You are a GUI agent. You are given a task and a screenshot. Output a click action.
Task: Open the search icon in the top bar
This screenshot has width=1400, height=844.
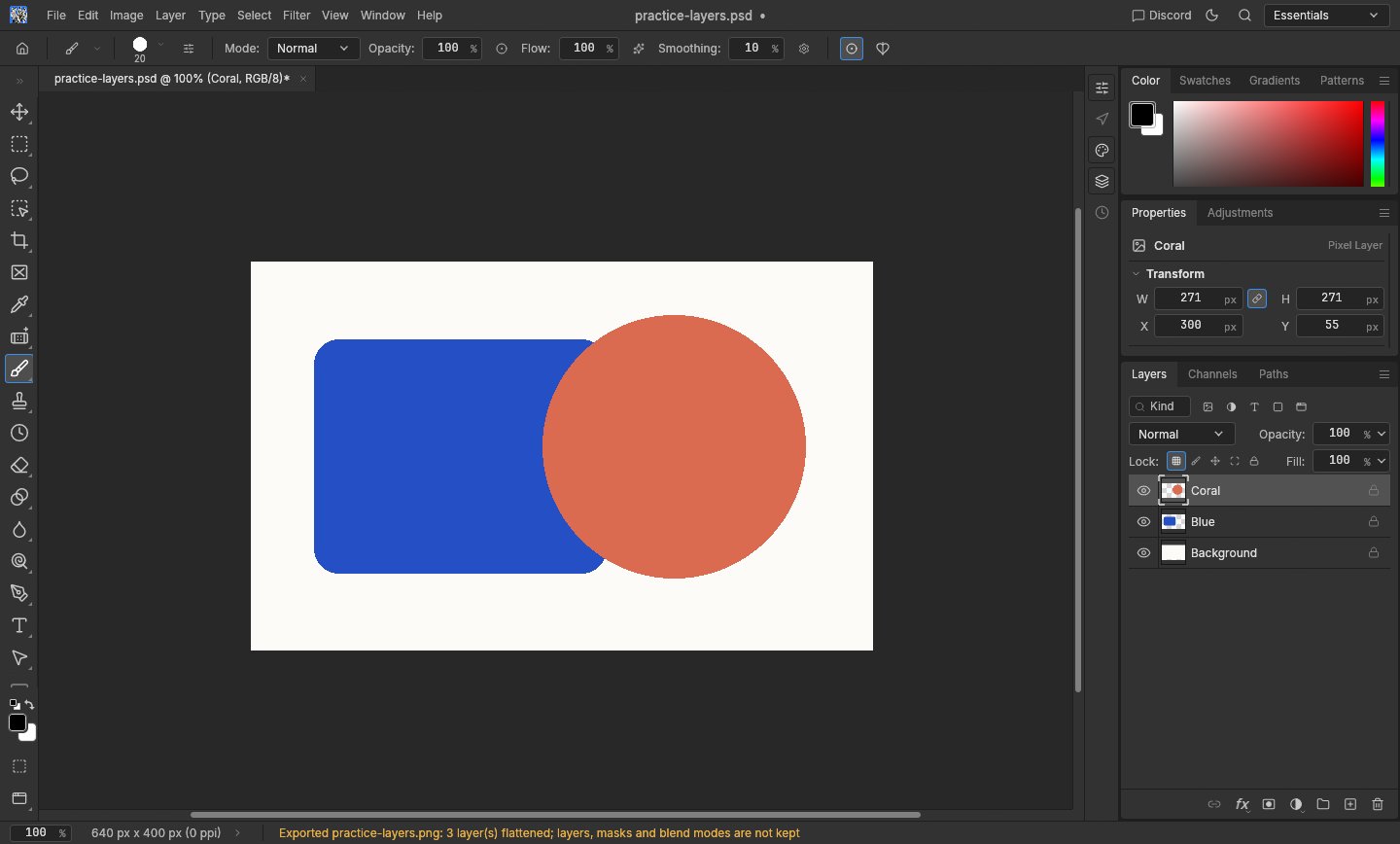[x=1244, y=16]
